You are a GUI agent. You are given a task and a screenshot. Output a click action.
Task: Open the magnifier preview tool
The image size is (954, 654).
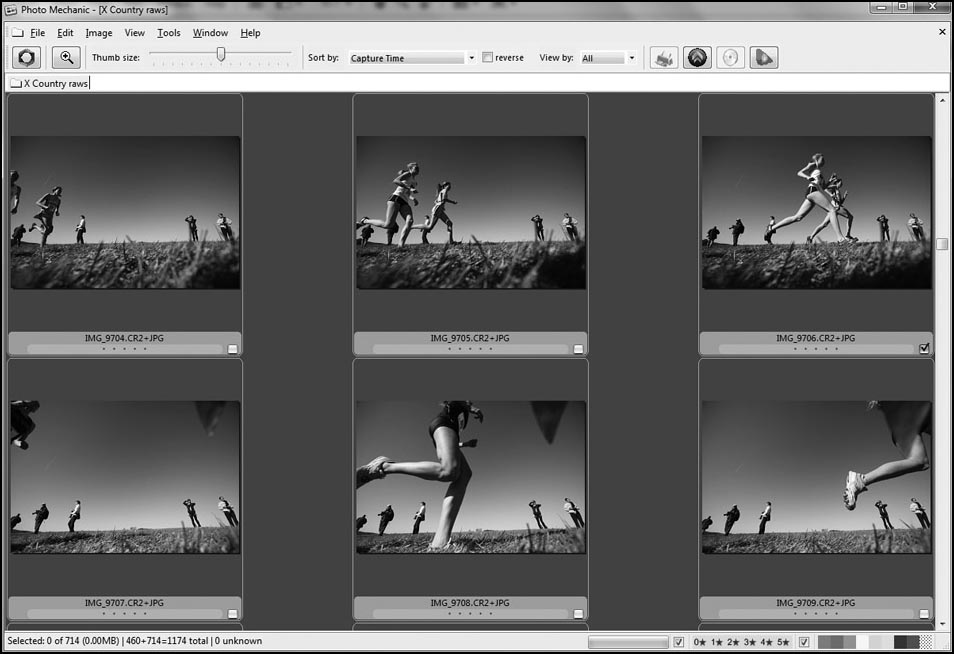coord(66,58)
